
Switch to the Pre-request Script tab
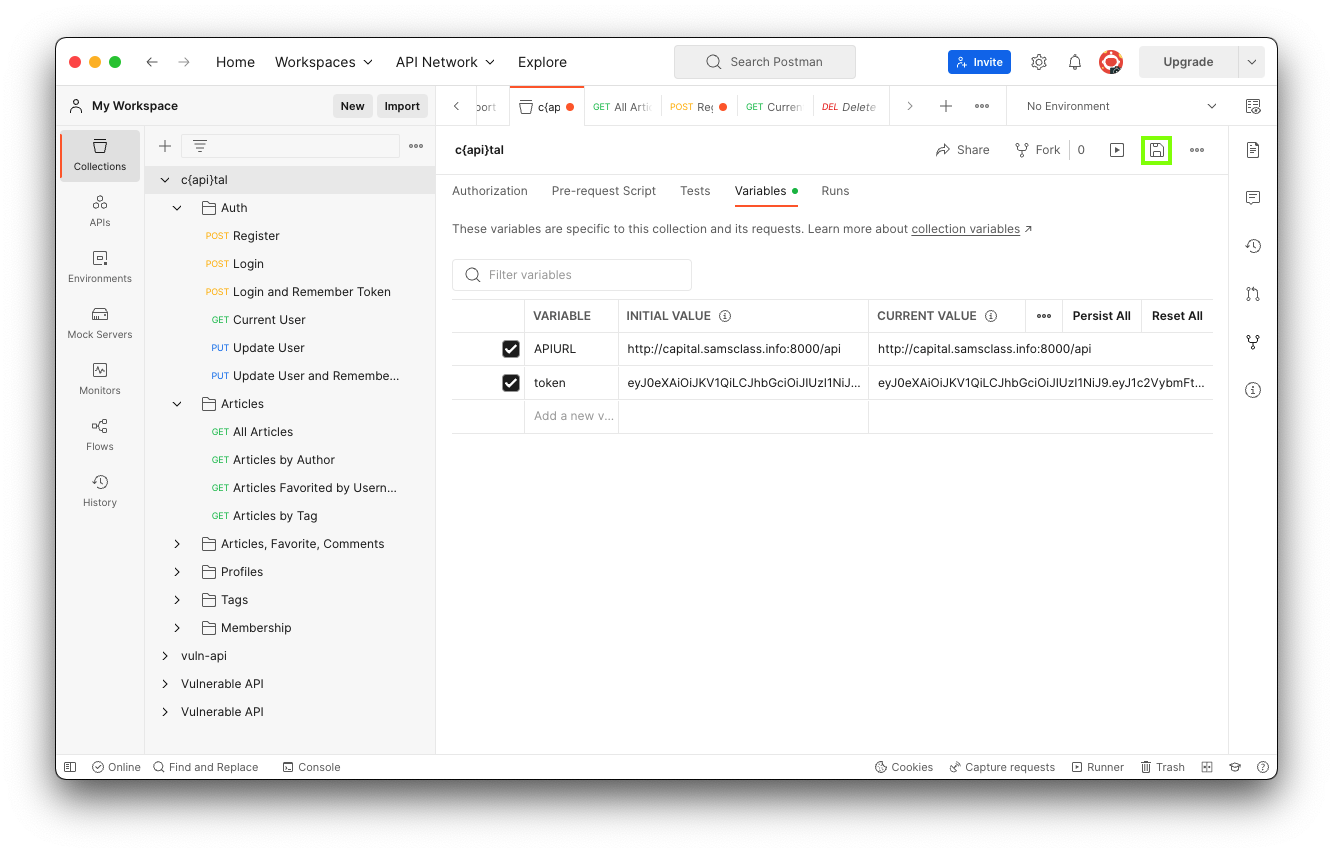(604, 191)
